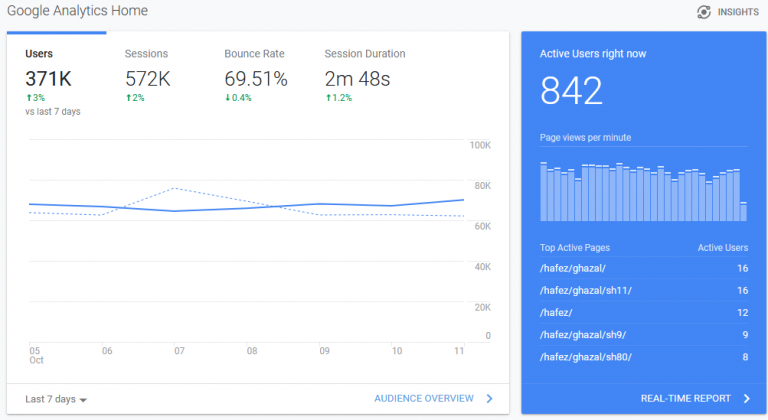Click the Audience Overview chevron arrow
This screenshot has width=768, height=420.
(489, 398)
